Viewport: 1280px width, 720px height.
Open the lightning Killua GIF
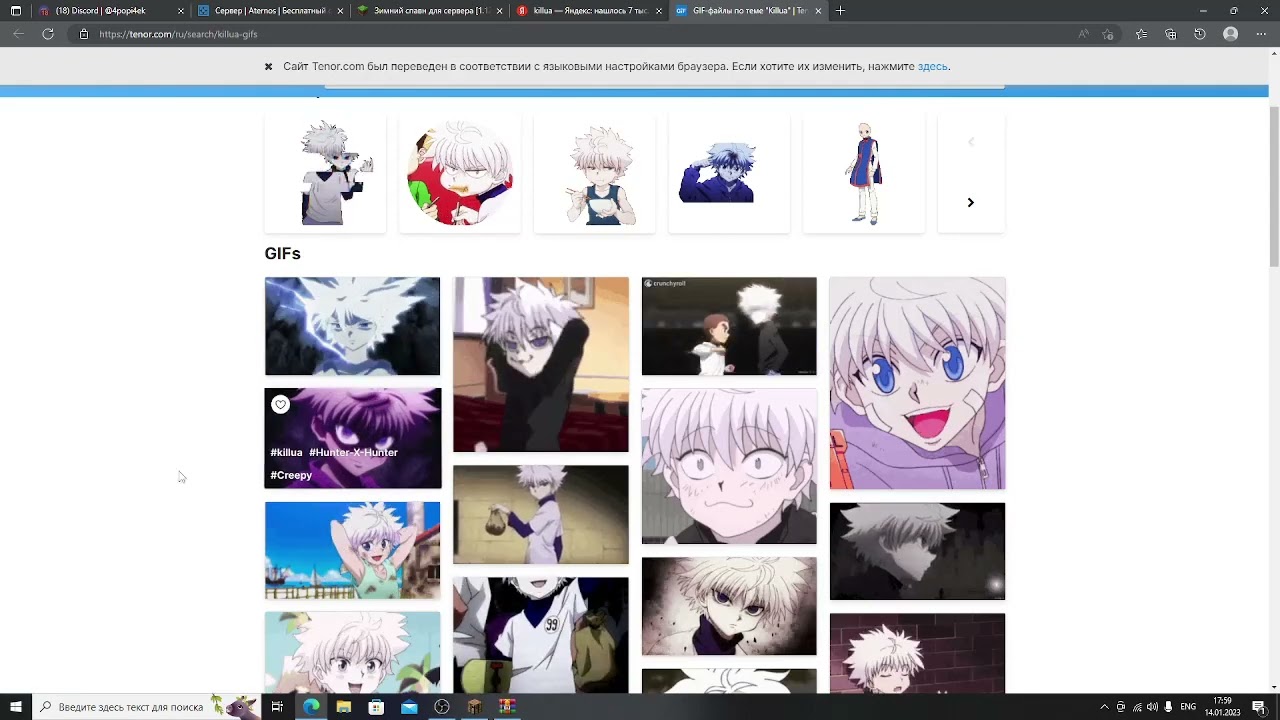tap(352, 326)
